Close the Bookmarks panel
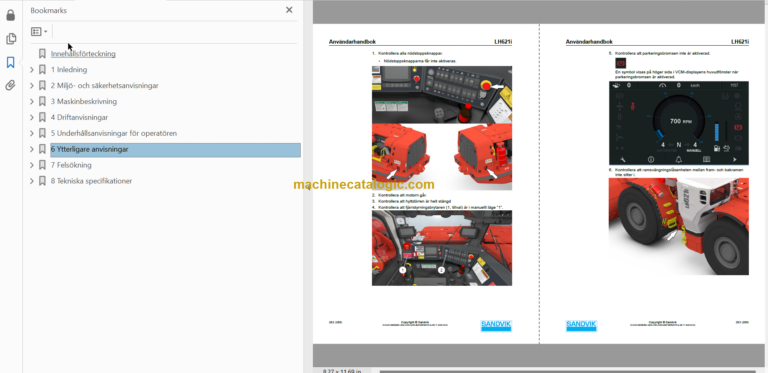Image resolution: width=768 pixels, height=373 pixels. tap(289, 10)
